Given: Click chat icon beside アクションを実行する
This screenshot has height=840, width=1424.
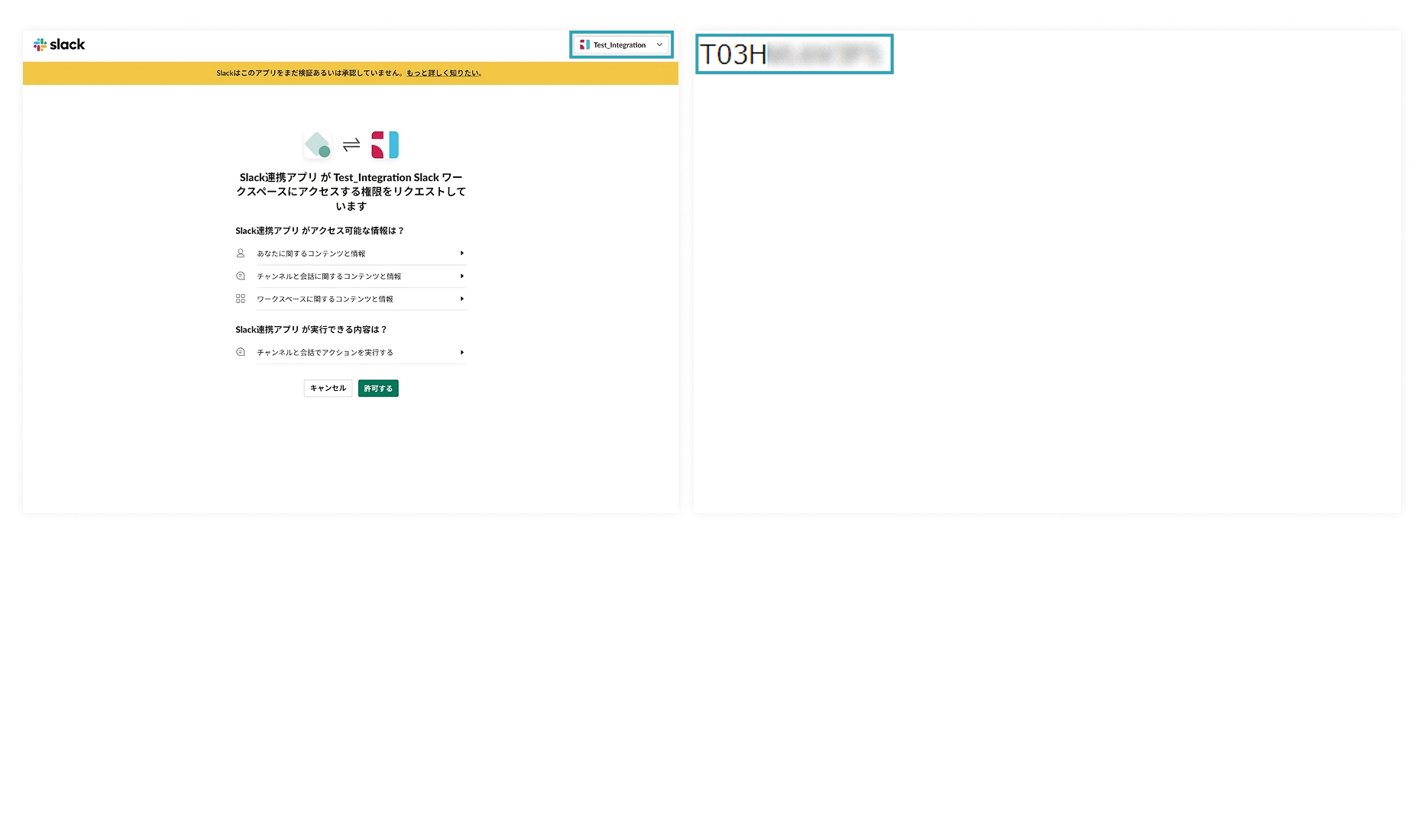Looking at the screenshot, I should [x=241, y=352].
